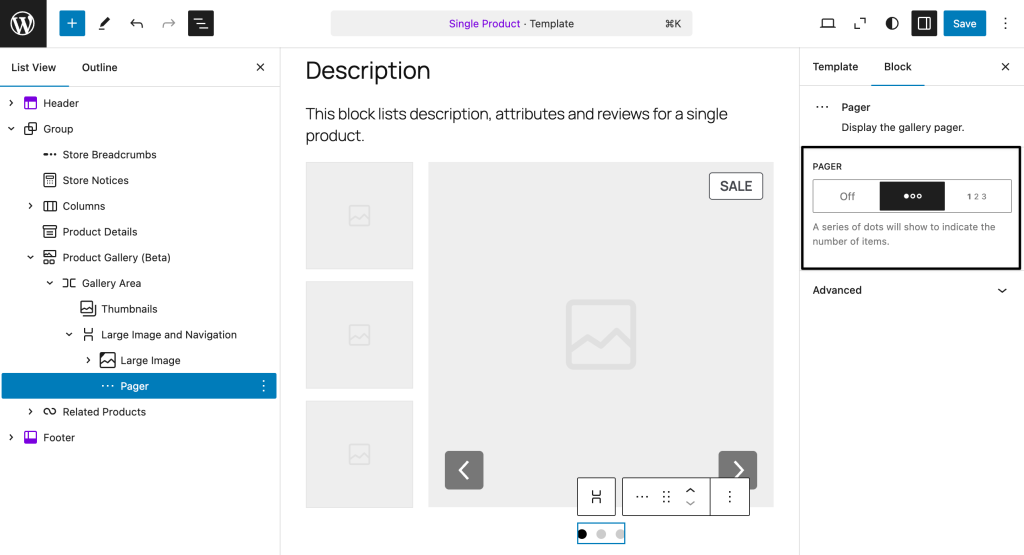Select Store Breadcrumbs in List View
The image size is (1024, 555).
tap(109, 155)
